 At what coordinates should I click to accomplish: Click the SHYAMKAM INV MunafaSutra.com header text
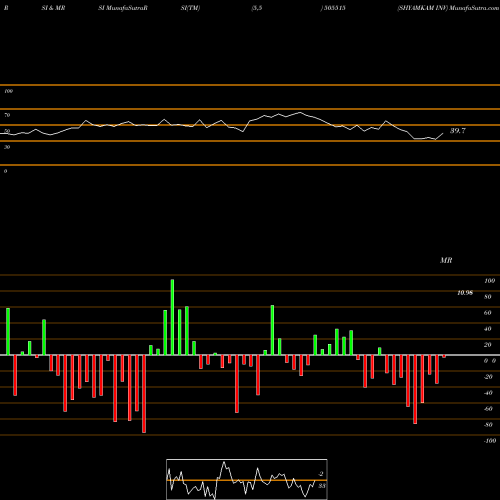point(448,8)
